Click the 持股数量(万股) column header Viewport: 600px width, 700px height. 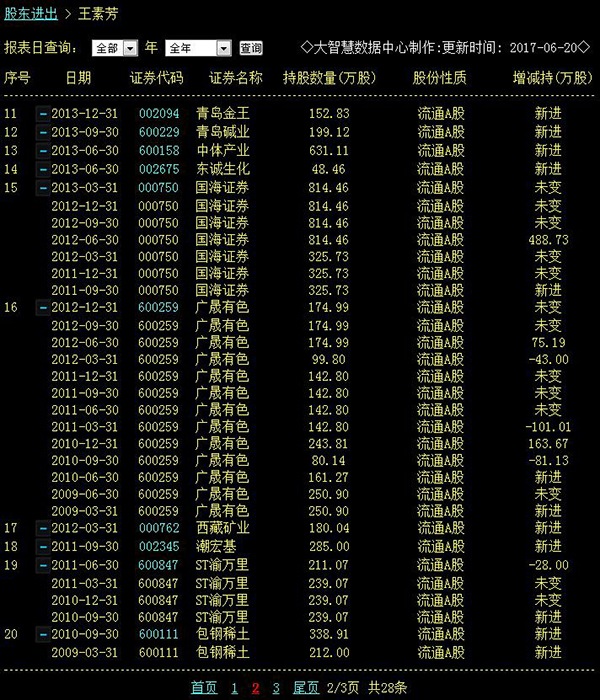(x=329, y=78)
